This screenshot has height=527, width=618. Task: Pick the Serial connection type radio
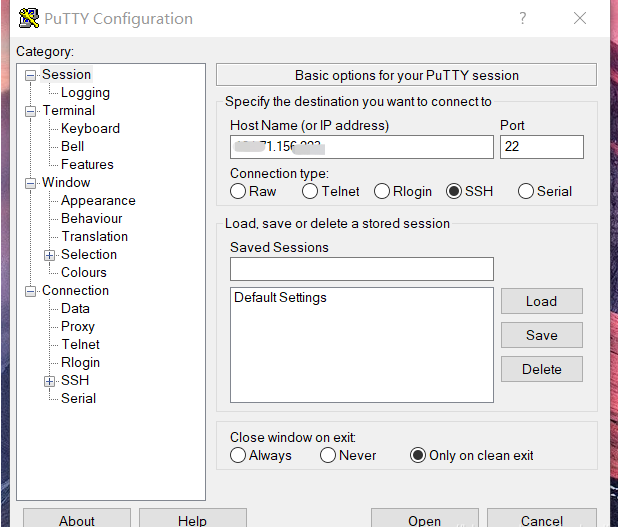pyautogui.click(x=526, y=191)
